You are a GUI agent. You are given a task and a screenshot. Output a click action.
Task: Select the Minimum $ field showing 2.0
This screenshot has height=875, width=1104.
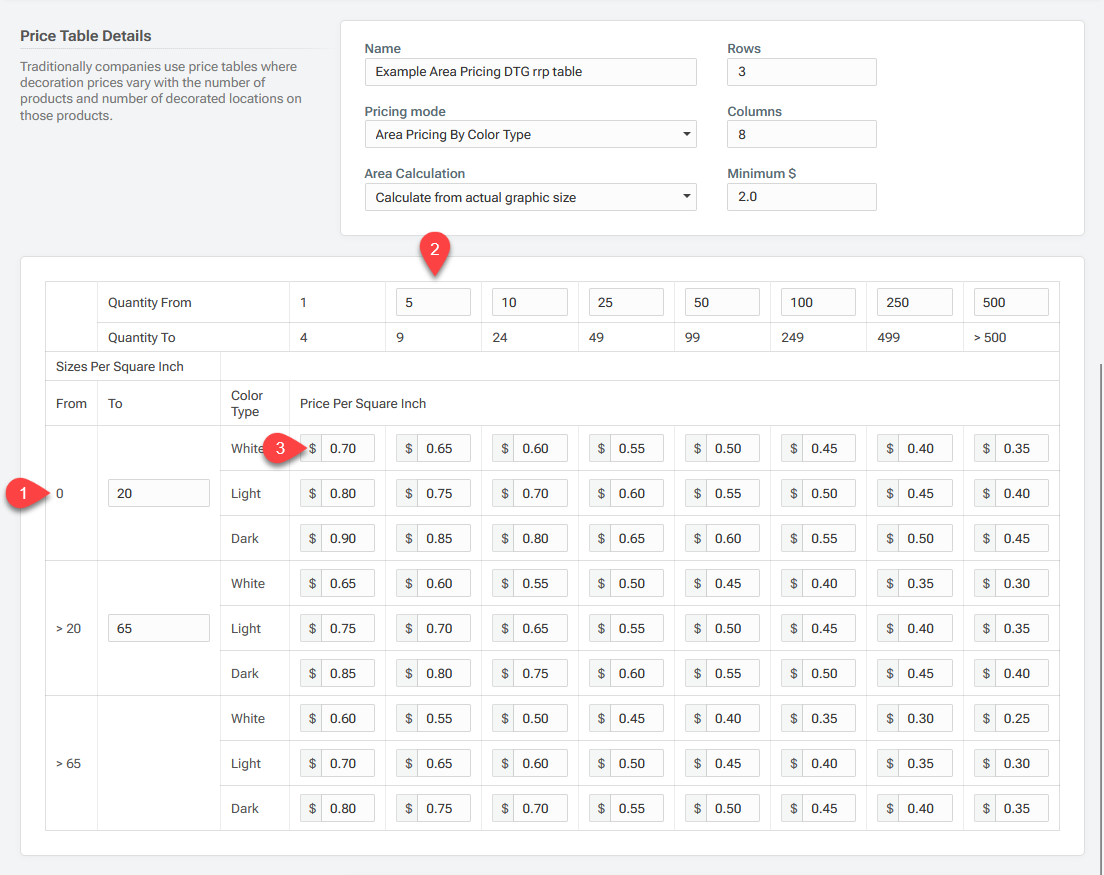(801, 197)
